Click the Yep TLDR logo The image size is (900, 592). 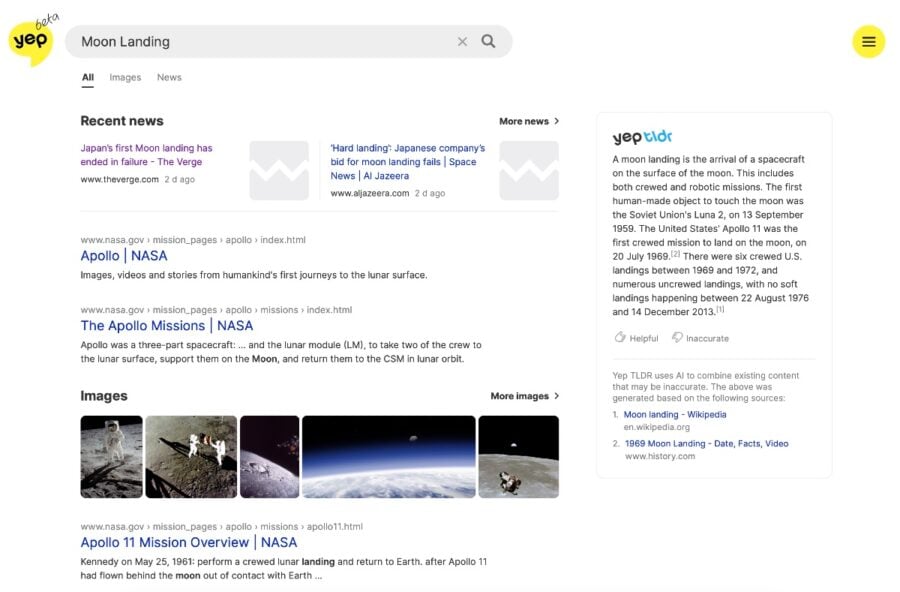point(642,137)
